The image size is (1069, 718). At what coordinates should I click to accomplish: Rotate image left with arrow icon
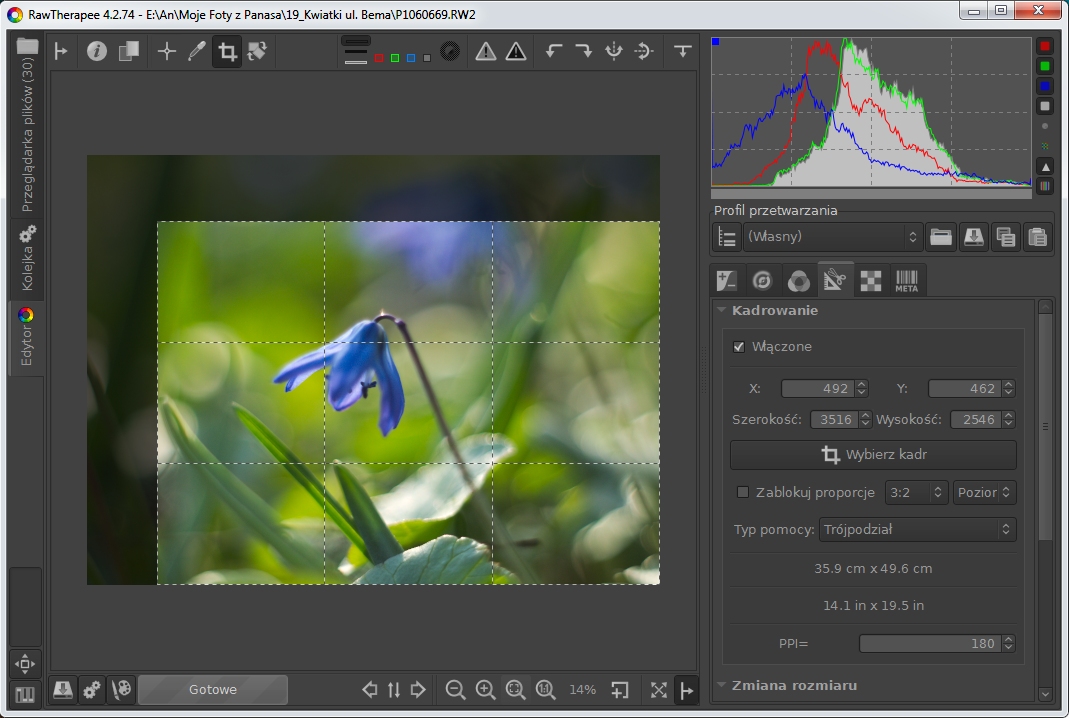[x=553, y=51]
